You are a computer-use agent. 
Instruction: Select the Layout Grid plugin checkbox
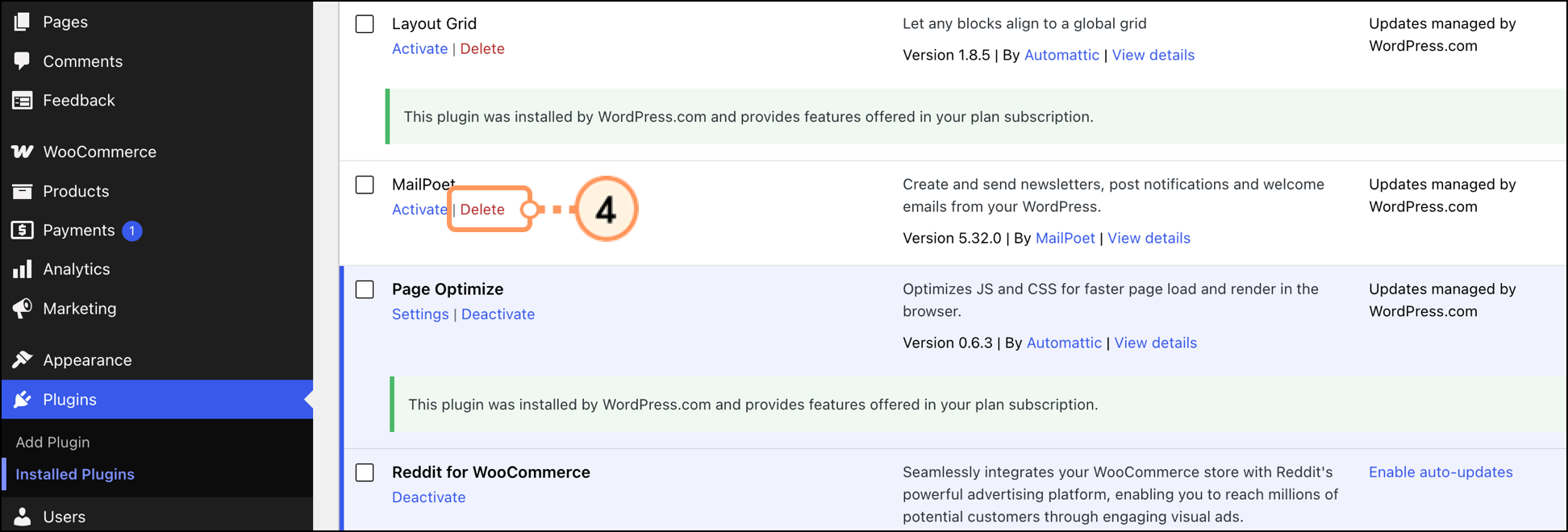pos(365,23)
